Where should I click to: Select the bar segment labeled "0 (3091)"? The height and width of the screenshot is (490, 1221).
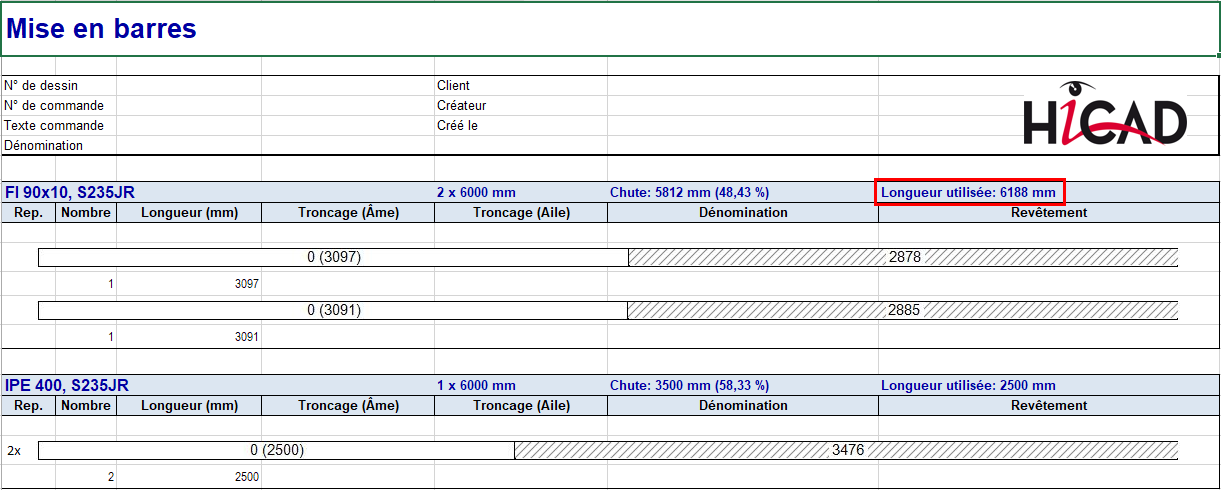333,310
